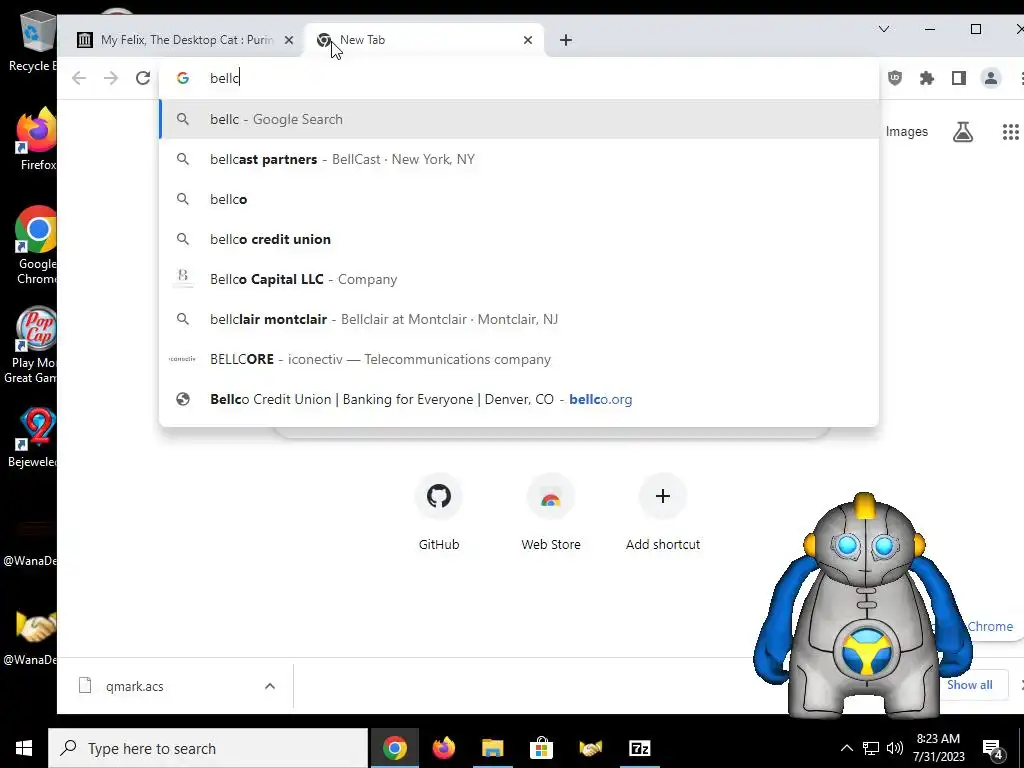This screenshot has height=768, width=1024.
Task: Open the Windows Start menu
Action: click(24, 748)
